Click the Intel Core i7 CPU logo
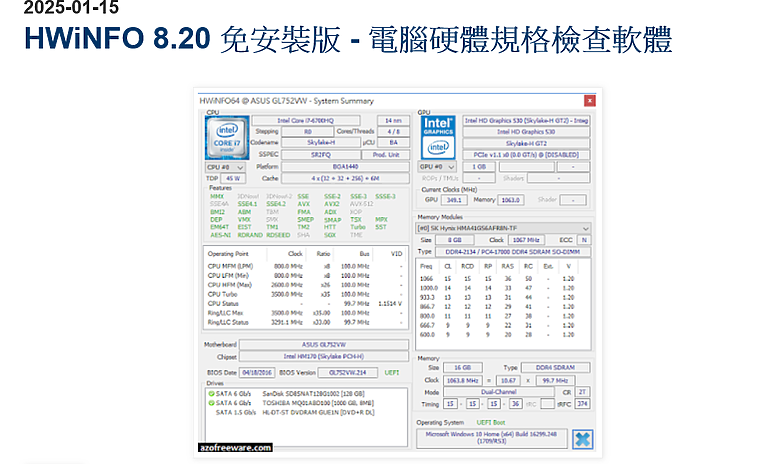 pyautogui.click(x=227, y=138)
